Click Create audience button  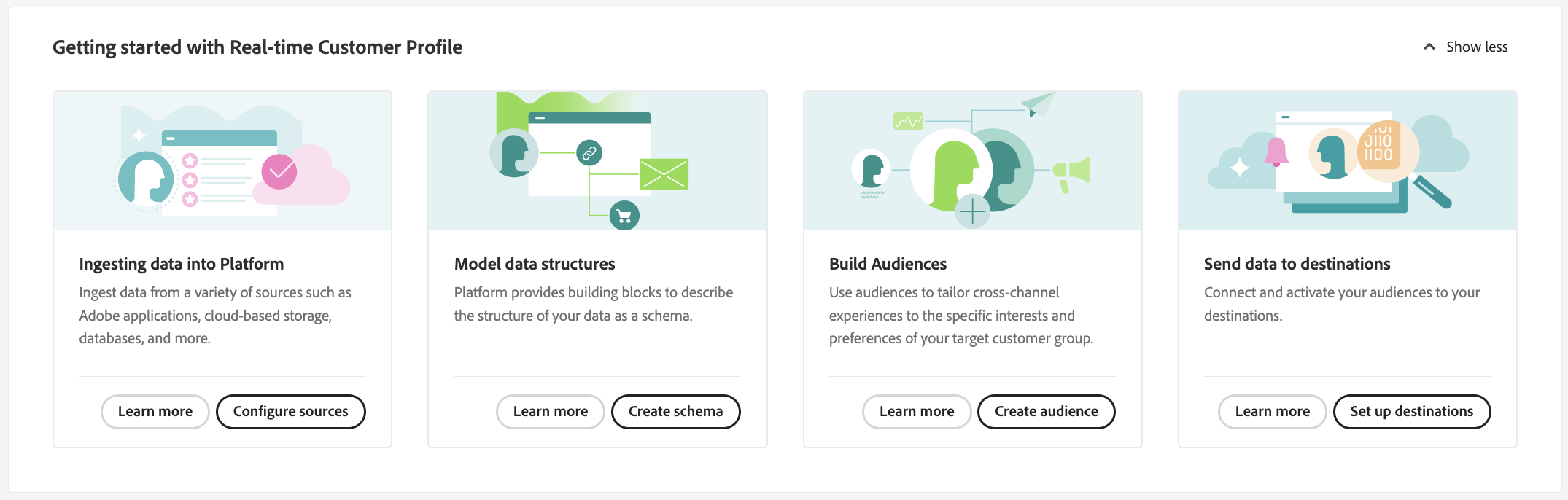click(1047, 412)
